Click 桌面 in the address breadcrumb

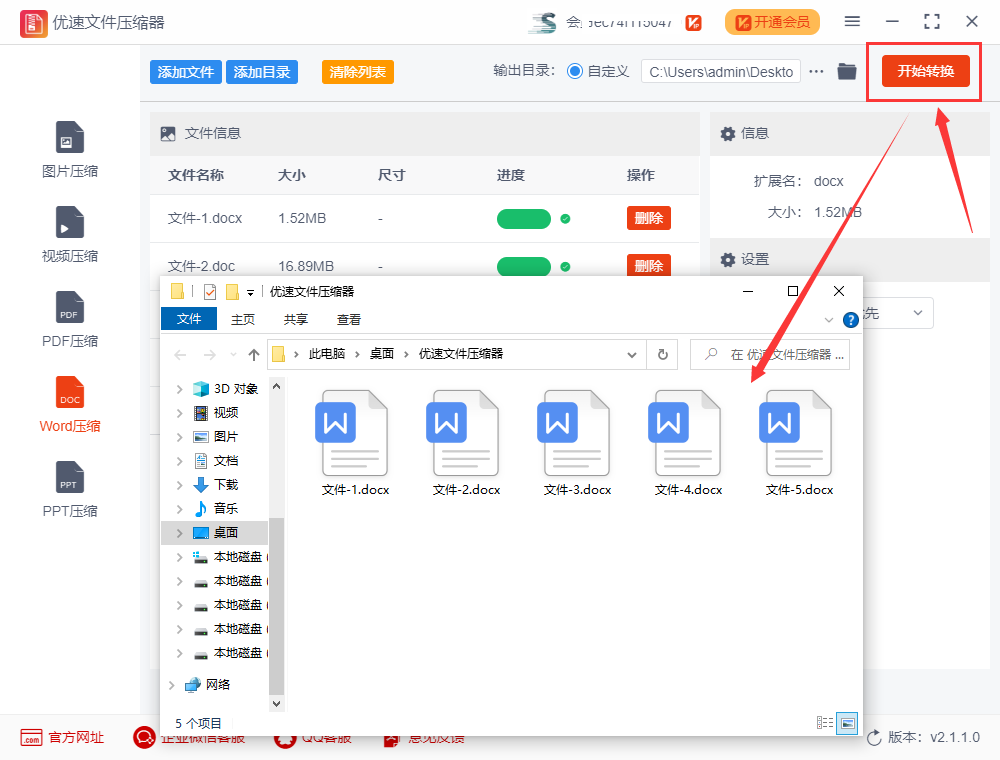pyautogui.click(x=381, y=354)
